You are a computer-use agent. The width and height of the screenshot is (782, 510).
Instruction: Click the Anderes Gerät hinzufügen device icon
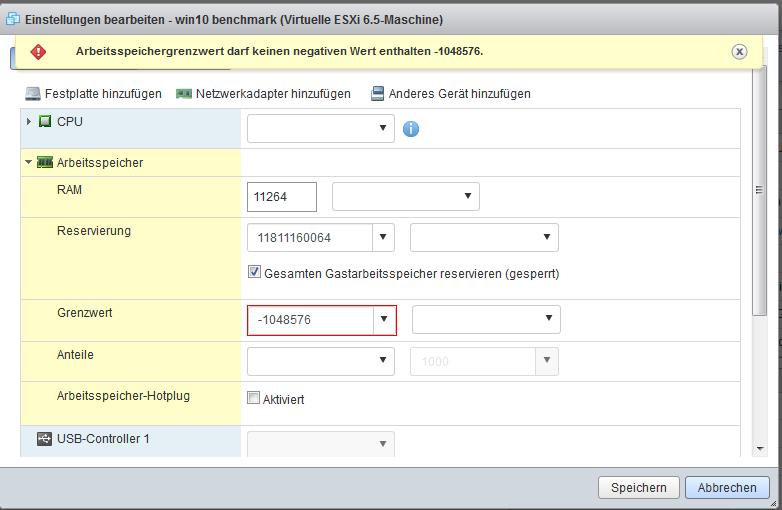tap(377, 94)
